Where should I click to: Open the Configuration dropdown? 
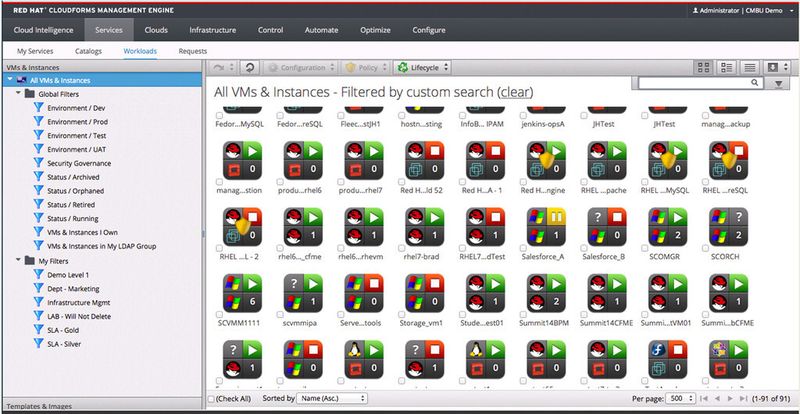(x=302, y=67)
